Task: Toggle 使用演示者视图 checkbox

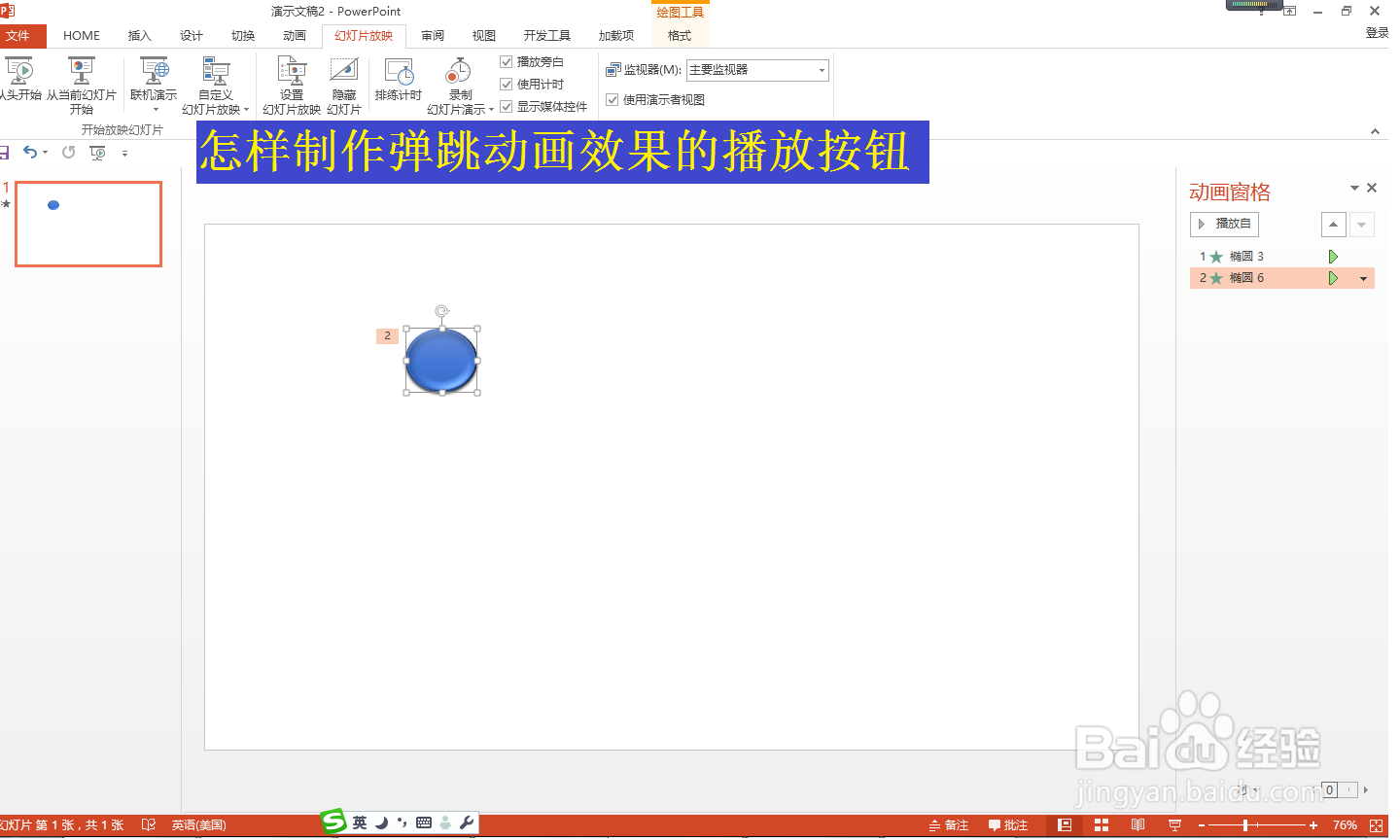Action: point(612,99)
